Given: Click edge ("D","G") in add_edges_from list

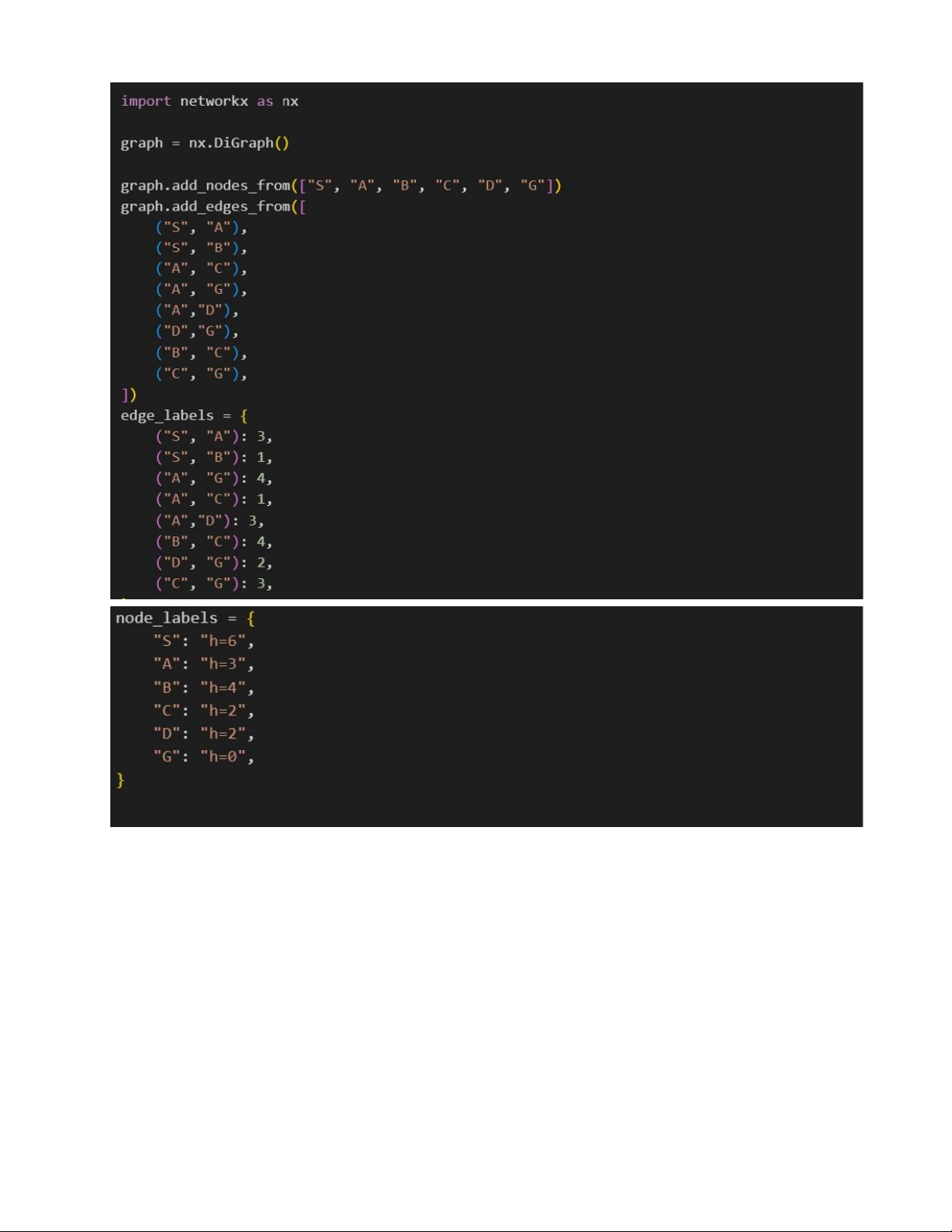Looking at the screenshot, I should pos(197,332).
